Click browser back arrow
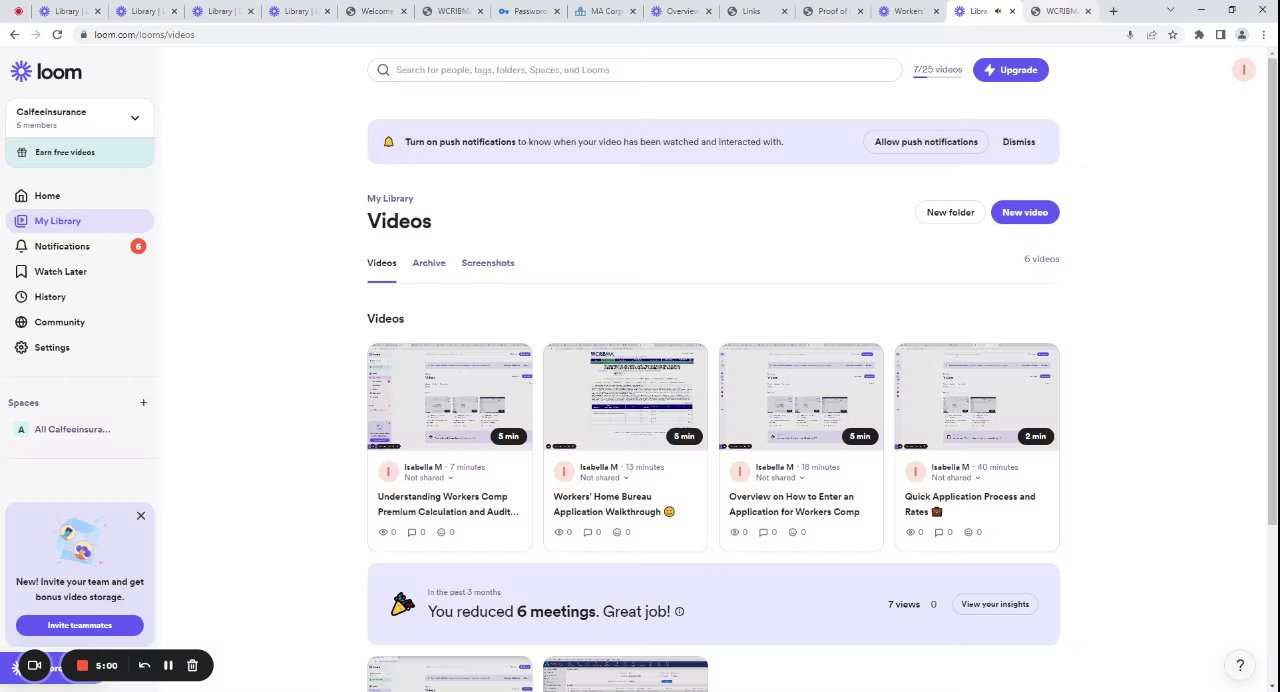The height and width of the screenshot is (692, 1280). (14, 34)
